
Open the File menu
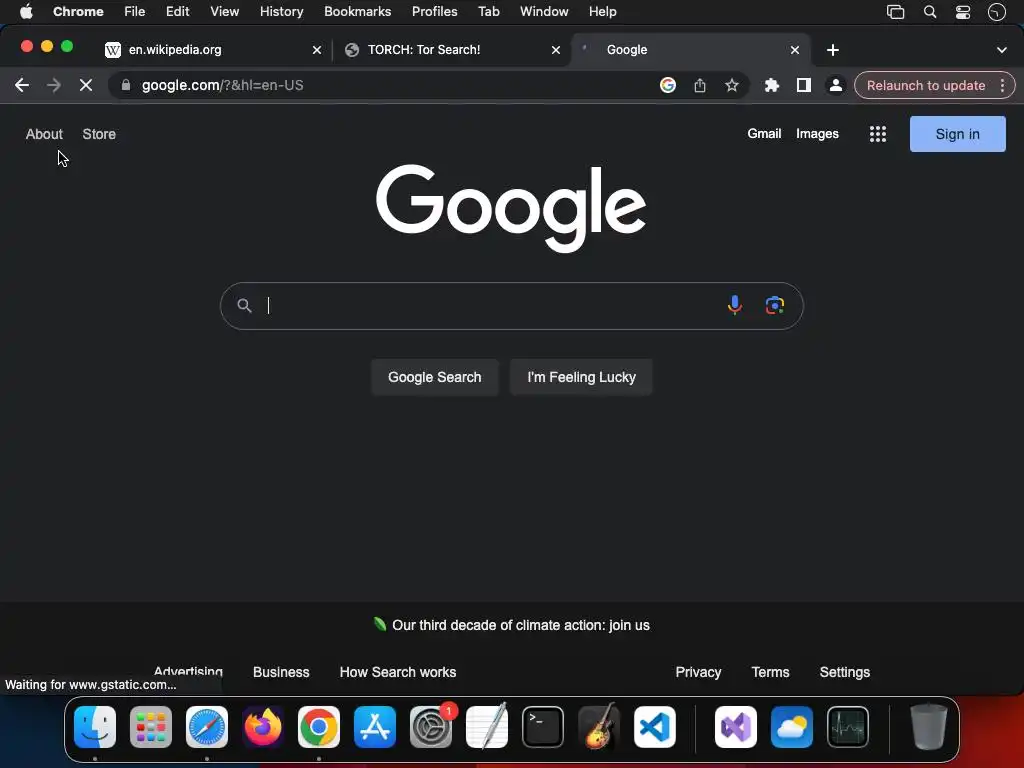tap(135, 12)
